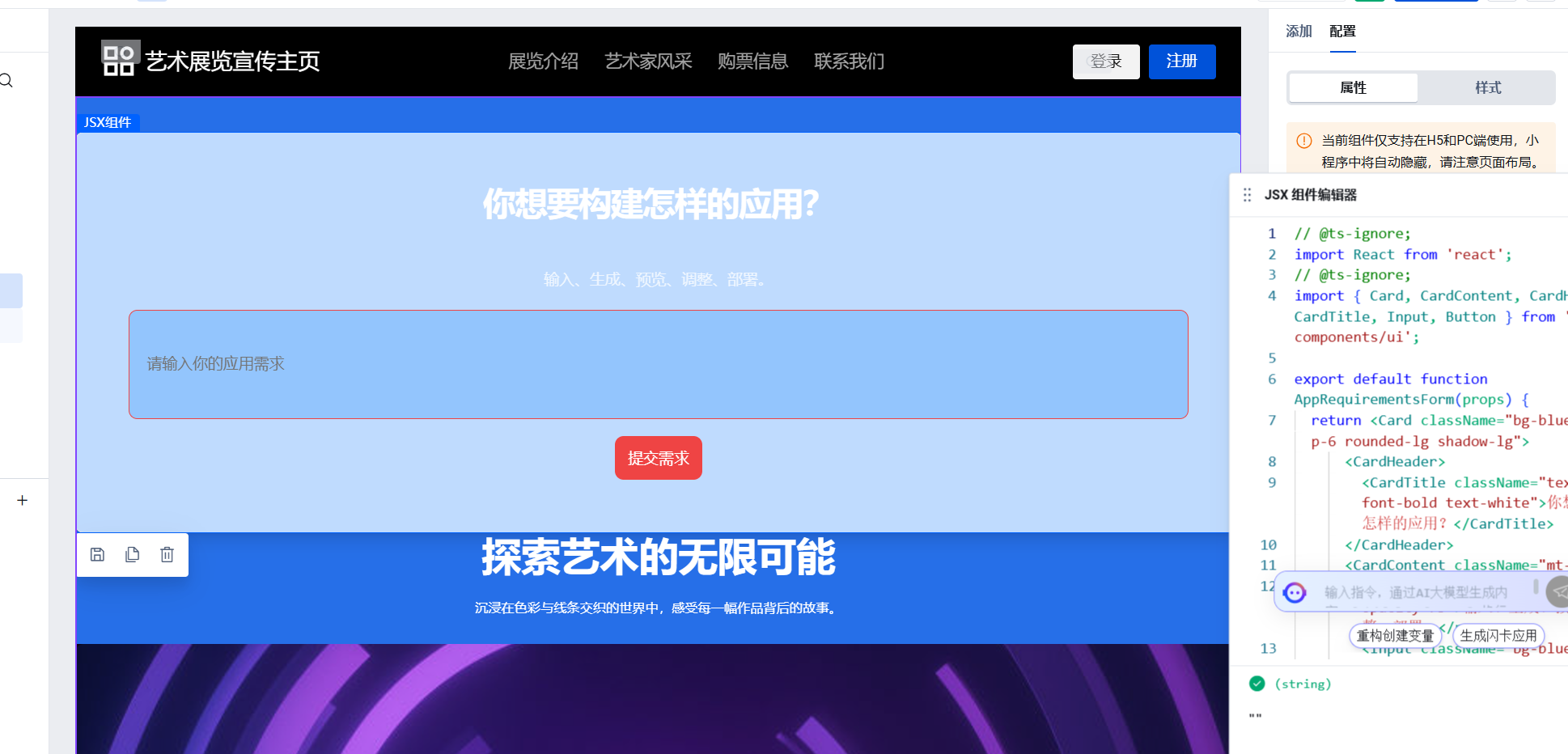Open the 展览介绍 nav item
Viewport: 1568px width, 754px height.
click(543, 61)
